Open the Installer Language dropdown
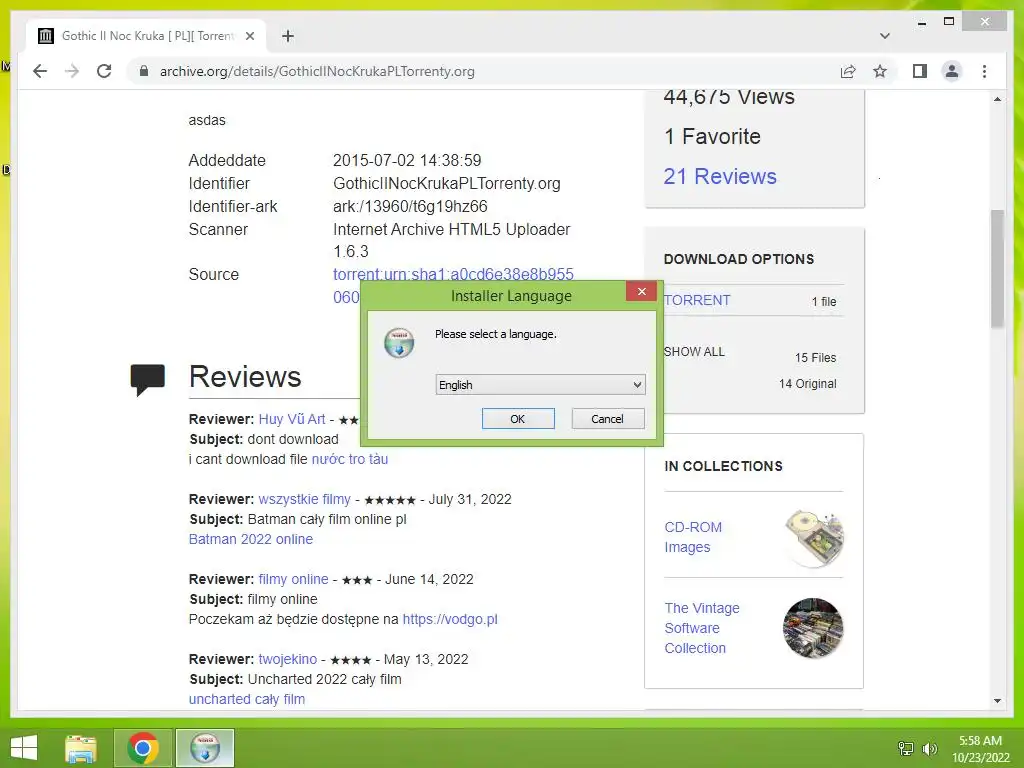Viewport: 1024px width, 768px height. pos(540,385)
